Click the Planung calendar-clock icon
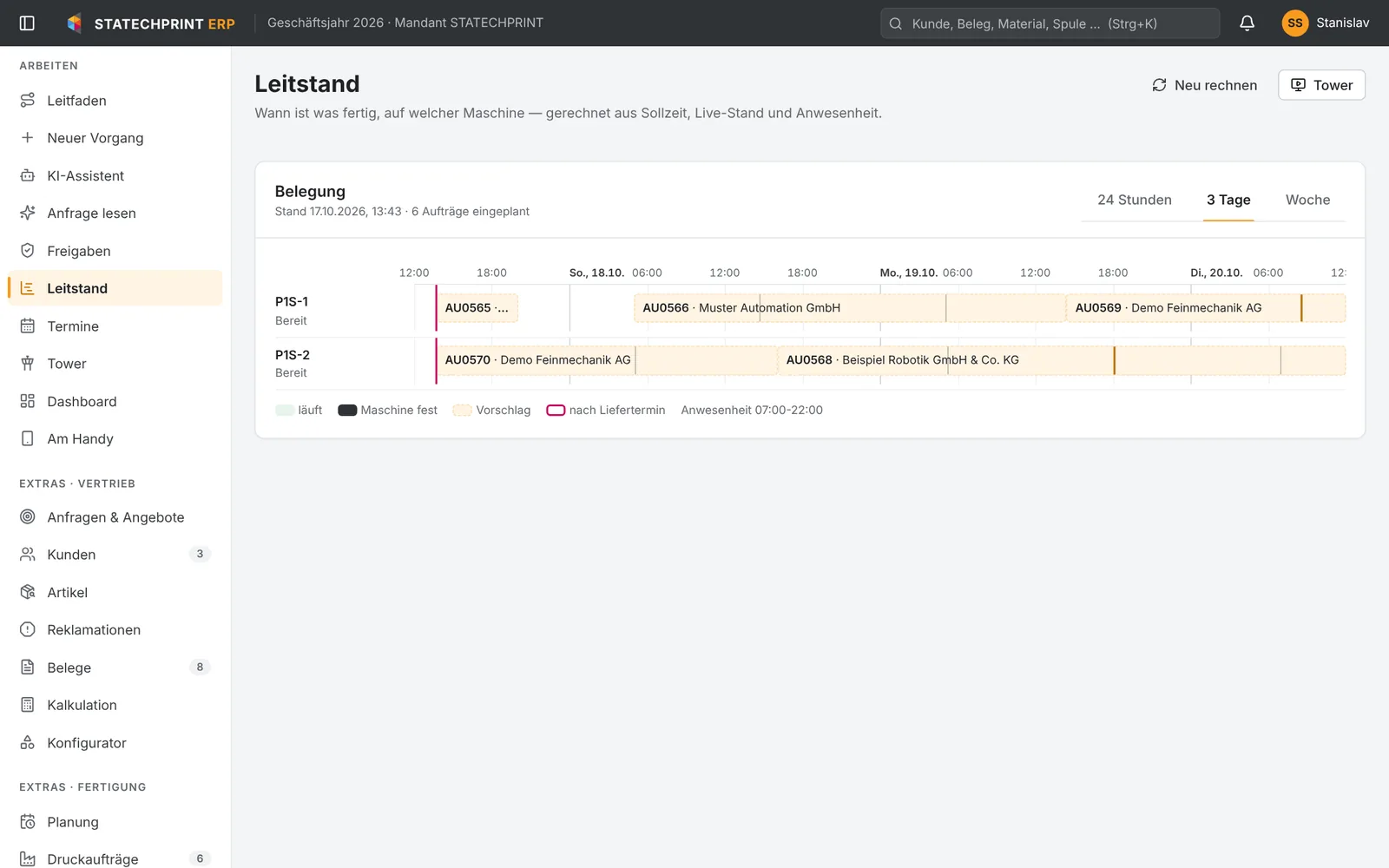The image size is (1389, 868). tap(28, 822)
